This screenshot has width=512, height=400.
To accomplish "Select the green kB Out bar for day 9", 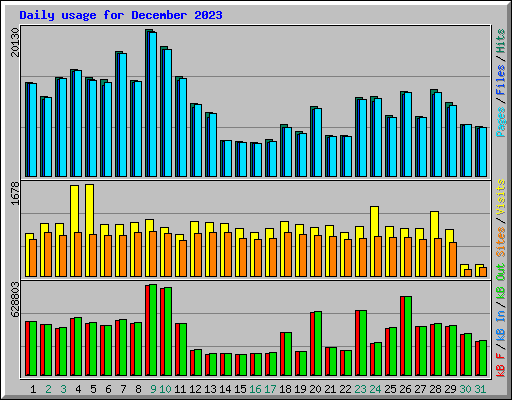I will 153,330.
